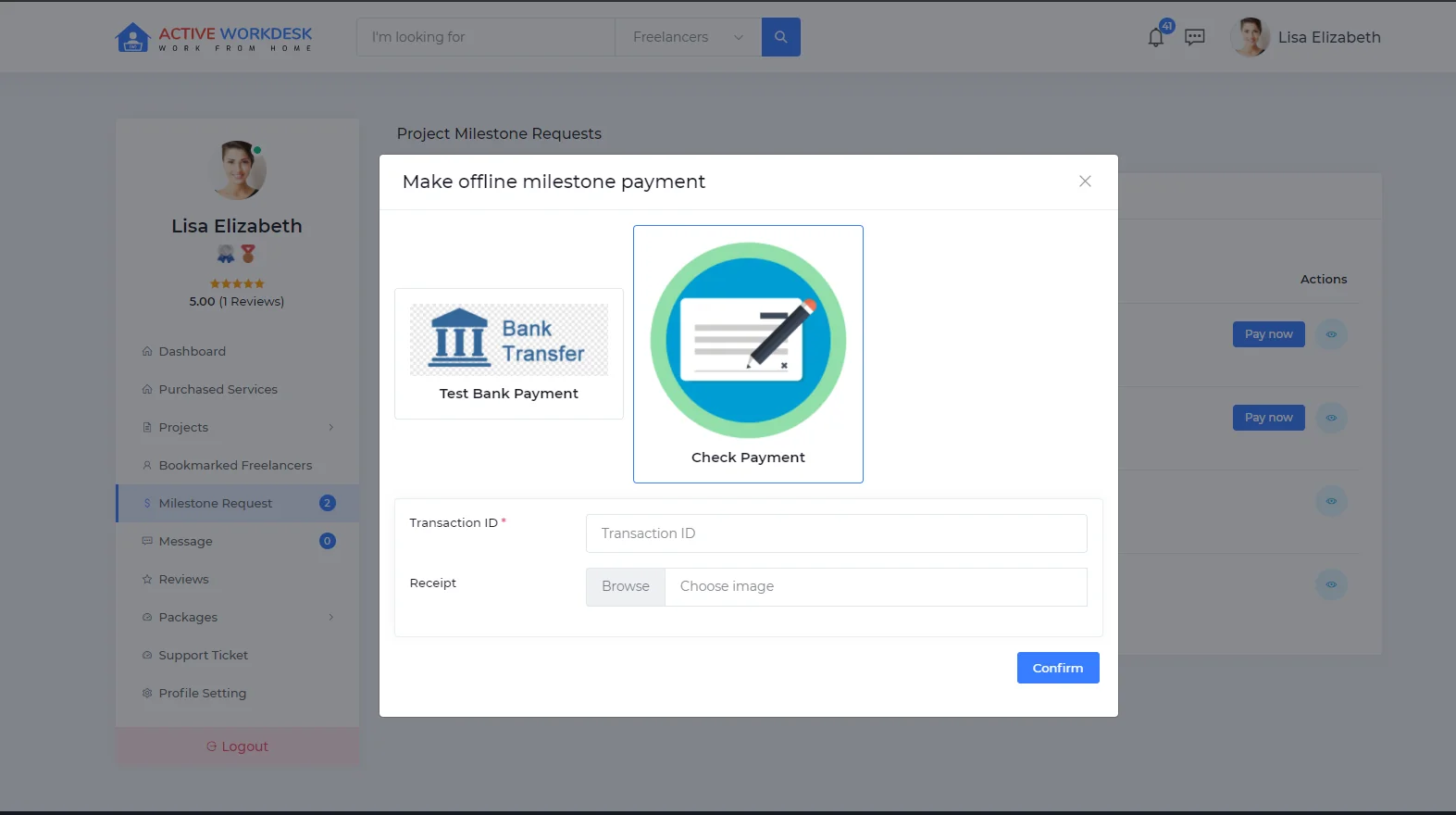Screen dimensions: 1456x815
Task: Close the offline payment dialog
Action: pyautogui.click(x=1085, y=182)
